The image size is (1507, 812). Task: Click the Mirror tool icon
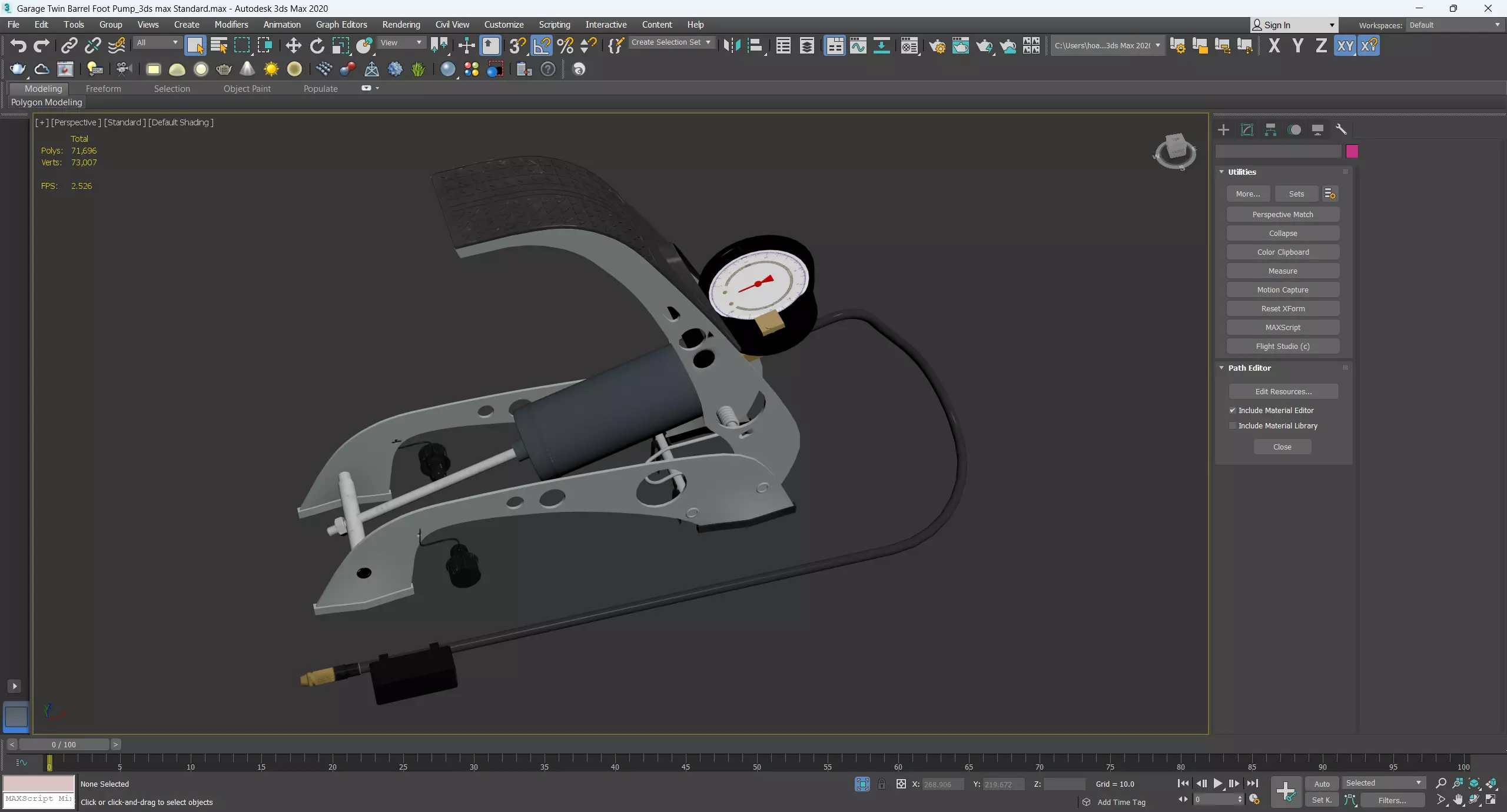732,45
